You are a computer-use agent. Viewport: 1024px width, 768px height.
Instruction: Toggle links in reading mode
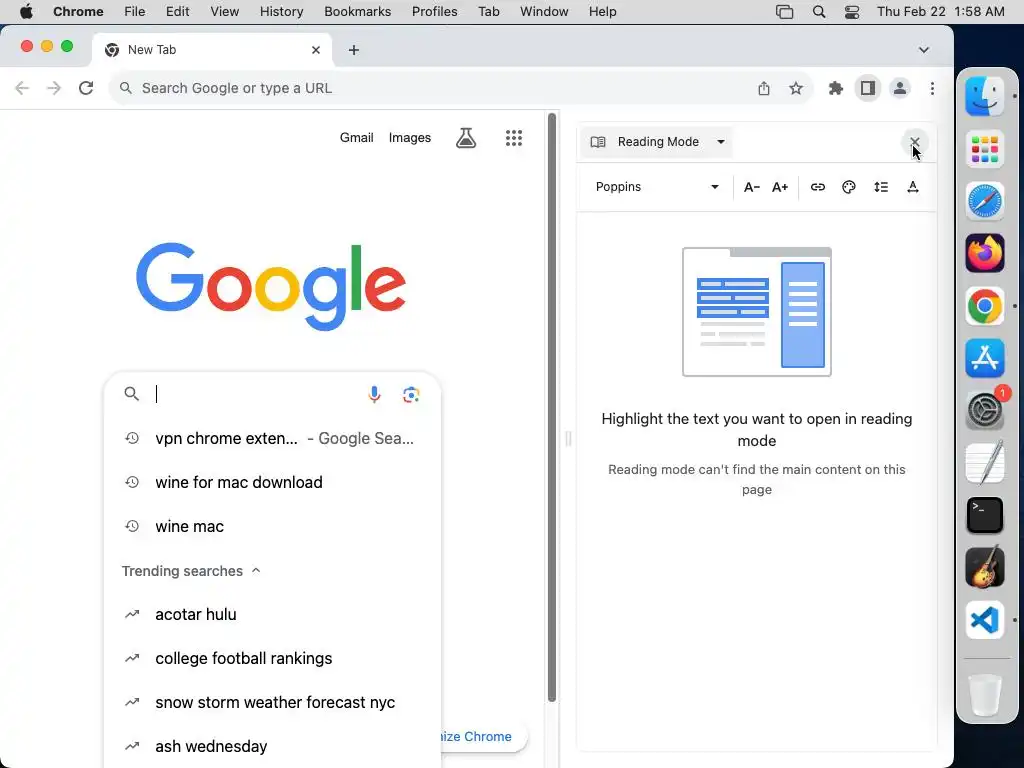pos(818,187)
